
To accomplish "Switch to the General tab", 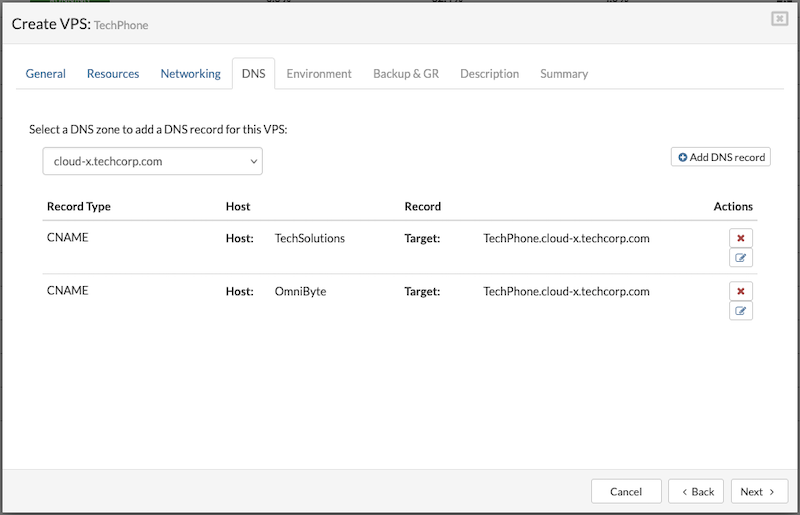I will click(x=46, y=74).
